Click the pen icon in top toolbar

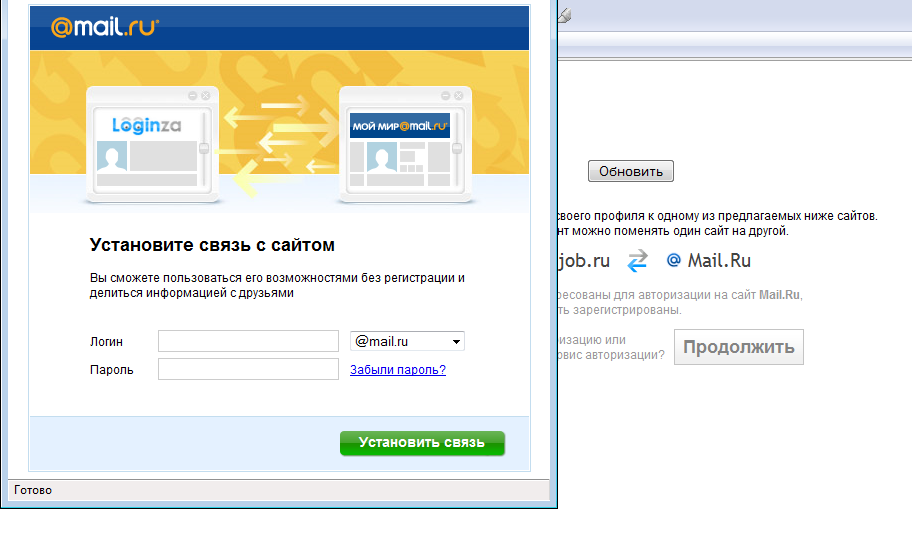(x=565, y=15)
